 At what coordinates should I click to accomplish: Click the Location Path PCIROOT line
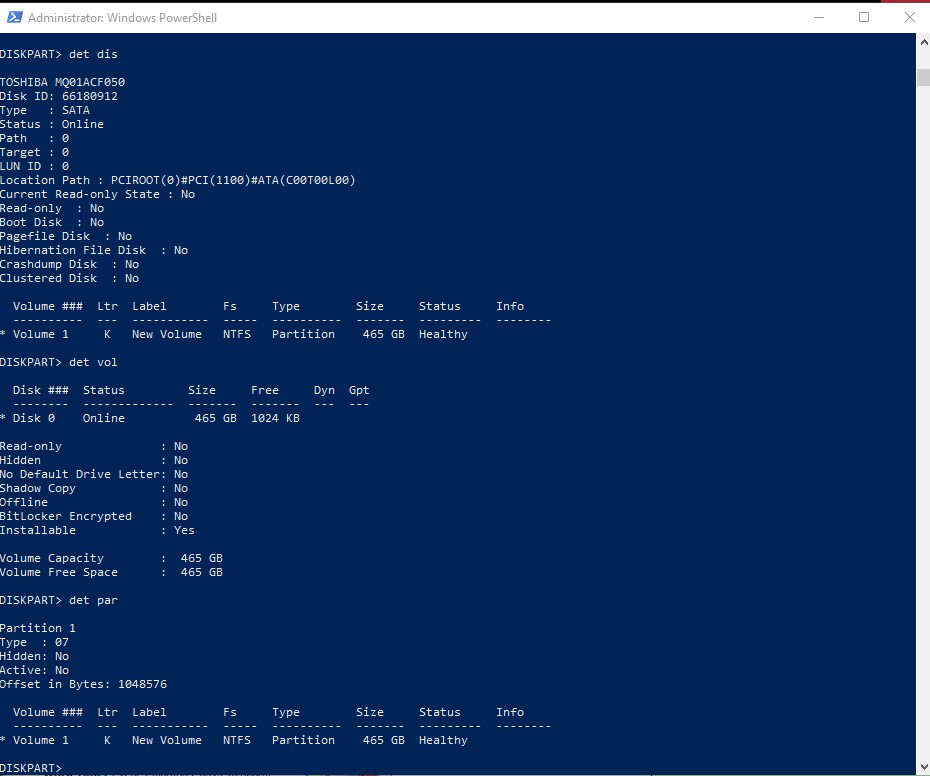point(178,180)
